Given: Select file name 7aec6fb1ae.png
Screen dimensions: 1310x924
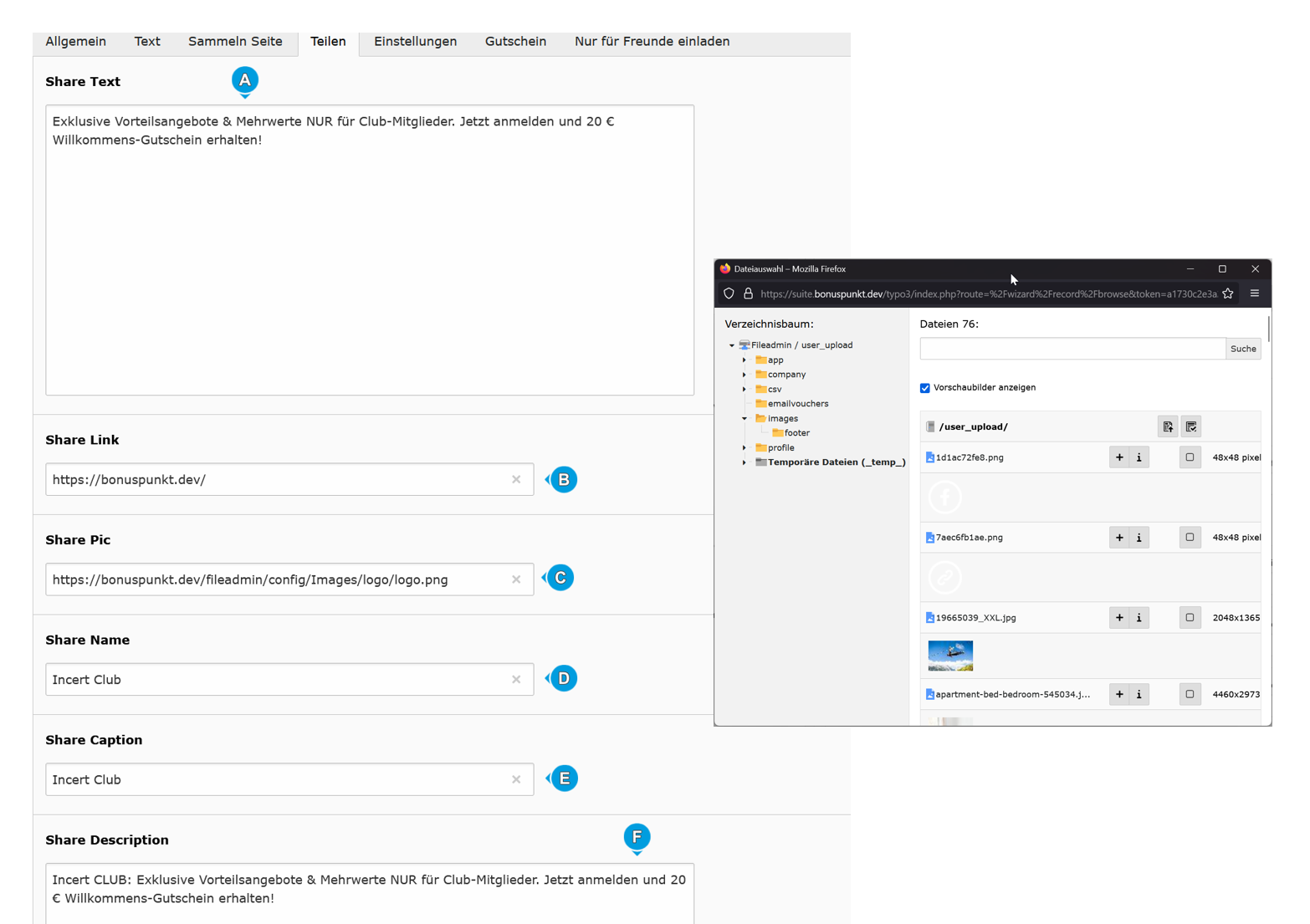Looking at the screenshot, I should click(969, 538).
